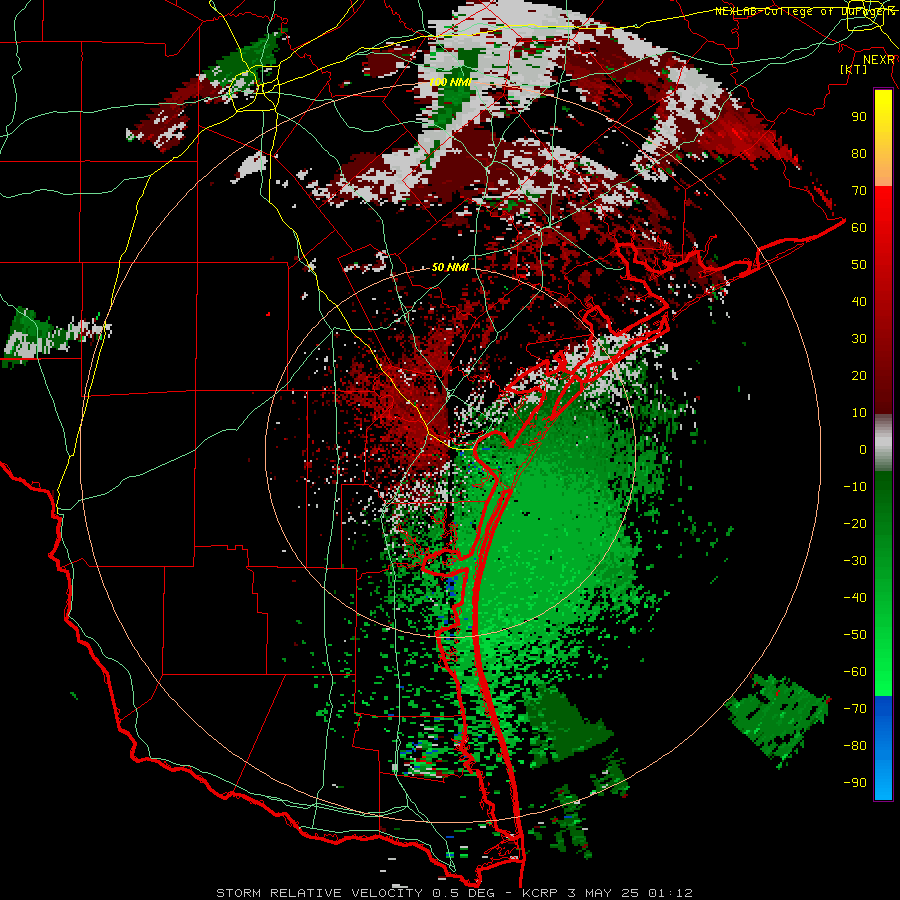Click the "KCRP" station ID in caption
Viewport: 900px width, 900px height.
click(x=541, y=893)
